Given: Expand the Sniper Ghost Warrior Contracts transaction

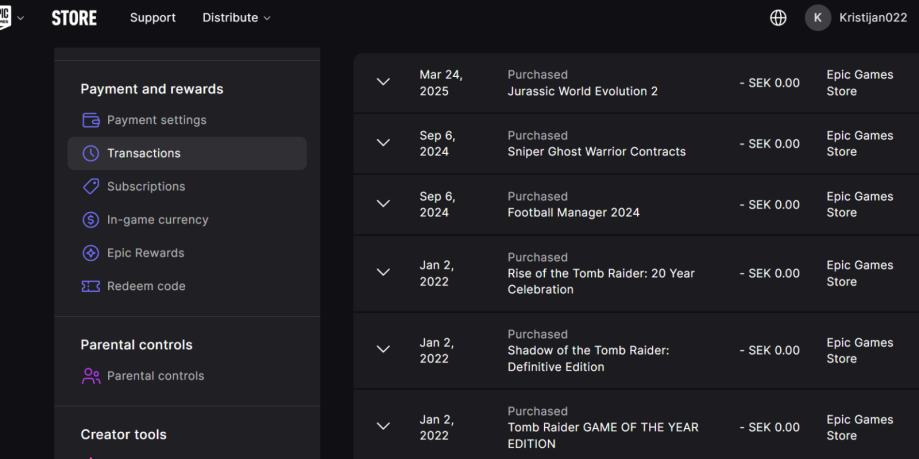Looking at the screenshot, I should point(382,144).
